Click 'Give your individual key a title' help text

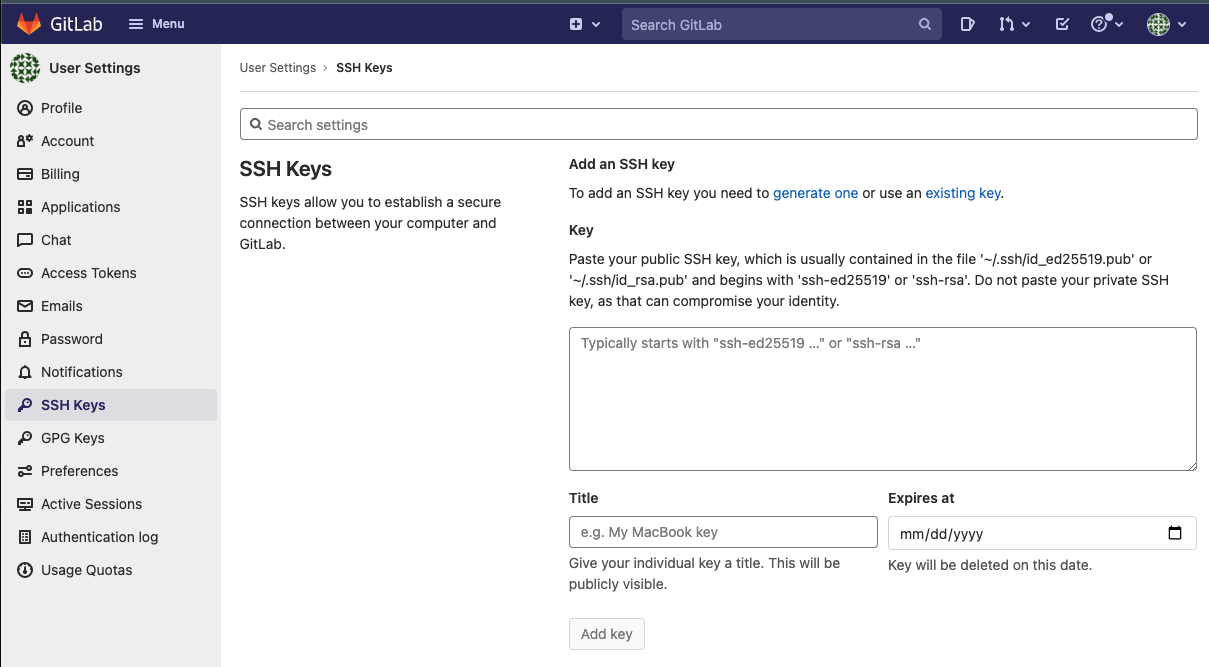(705, 574)
